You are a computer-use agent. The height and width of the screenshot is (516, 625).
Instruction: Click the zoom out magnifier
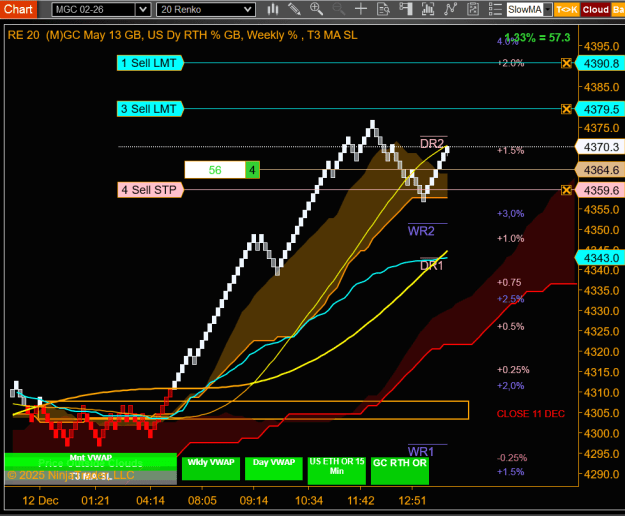[338, 9]
